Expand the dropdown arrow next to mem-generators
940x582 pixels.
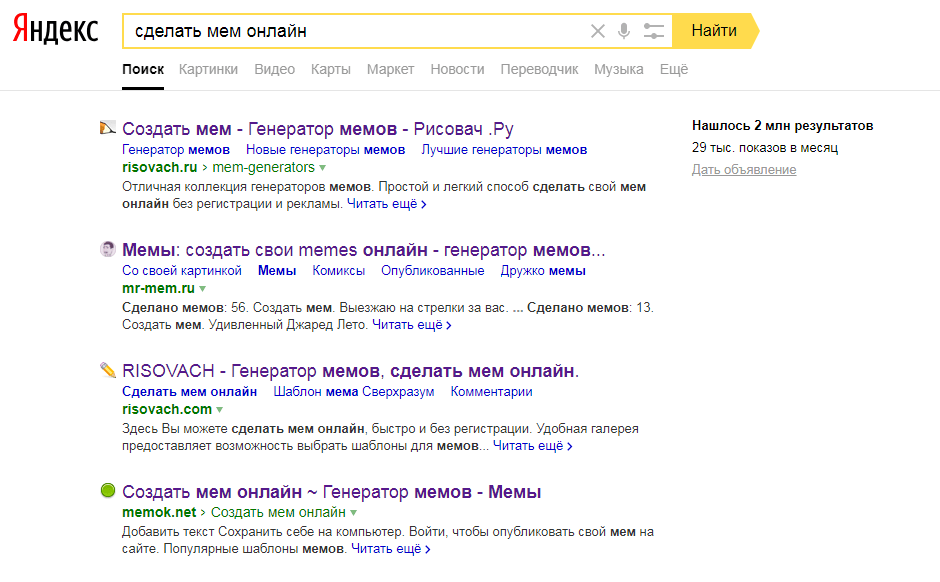323,168
